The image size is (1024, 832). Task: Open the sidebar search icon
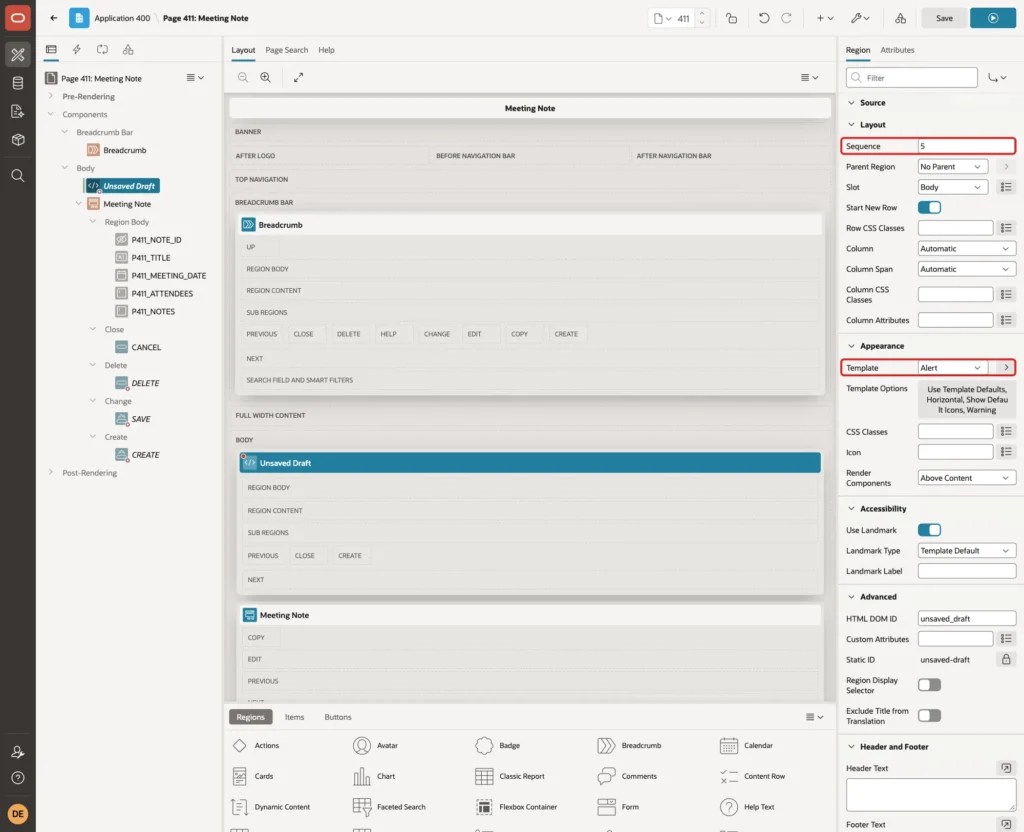[18, 176]
